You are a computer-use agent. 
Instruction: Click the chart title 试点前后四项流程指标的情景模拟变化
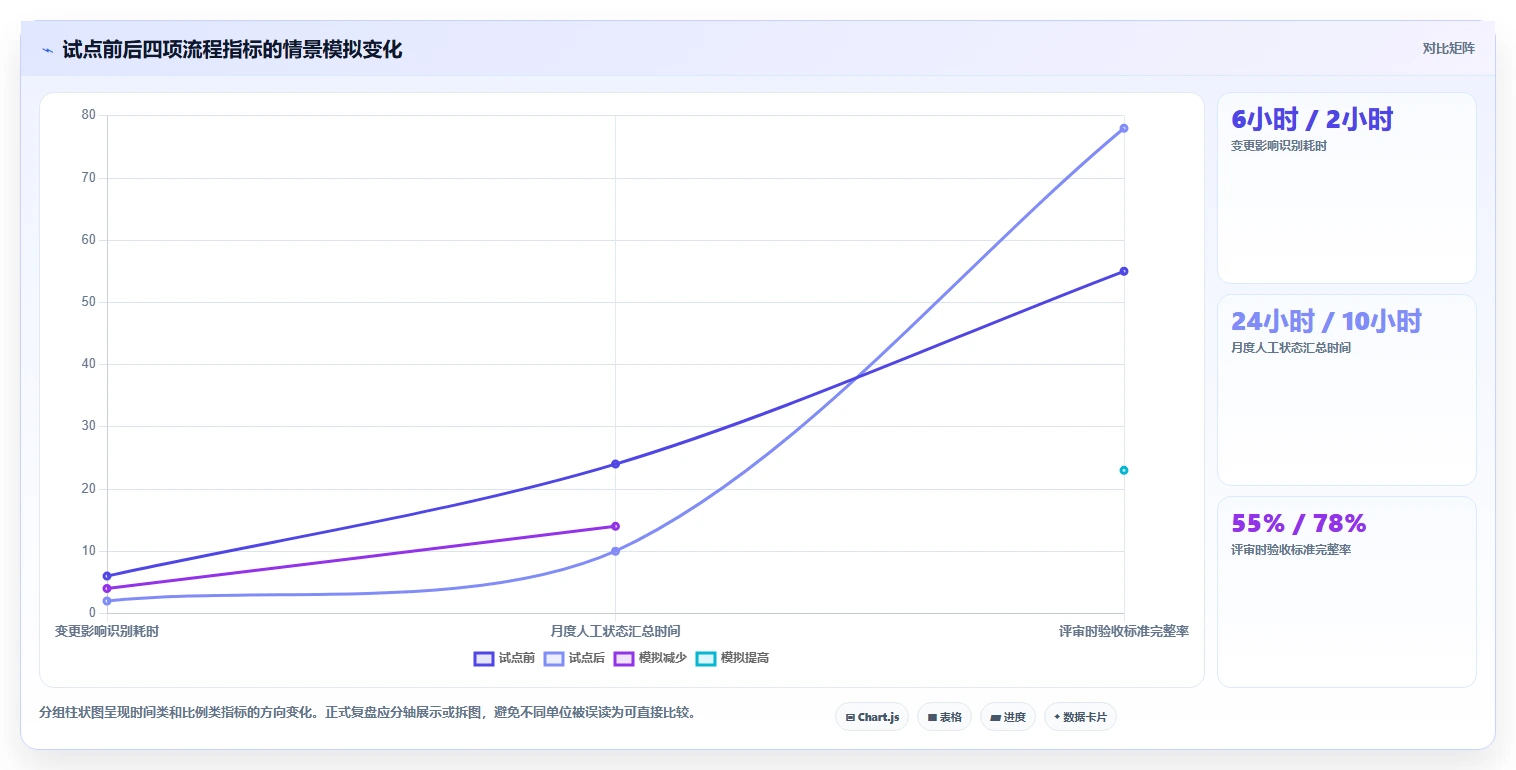[x=232, y=50]
